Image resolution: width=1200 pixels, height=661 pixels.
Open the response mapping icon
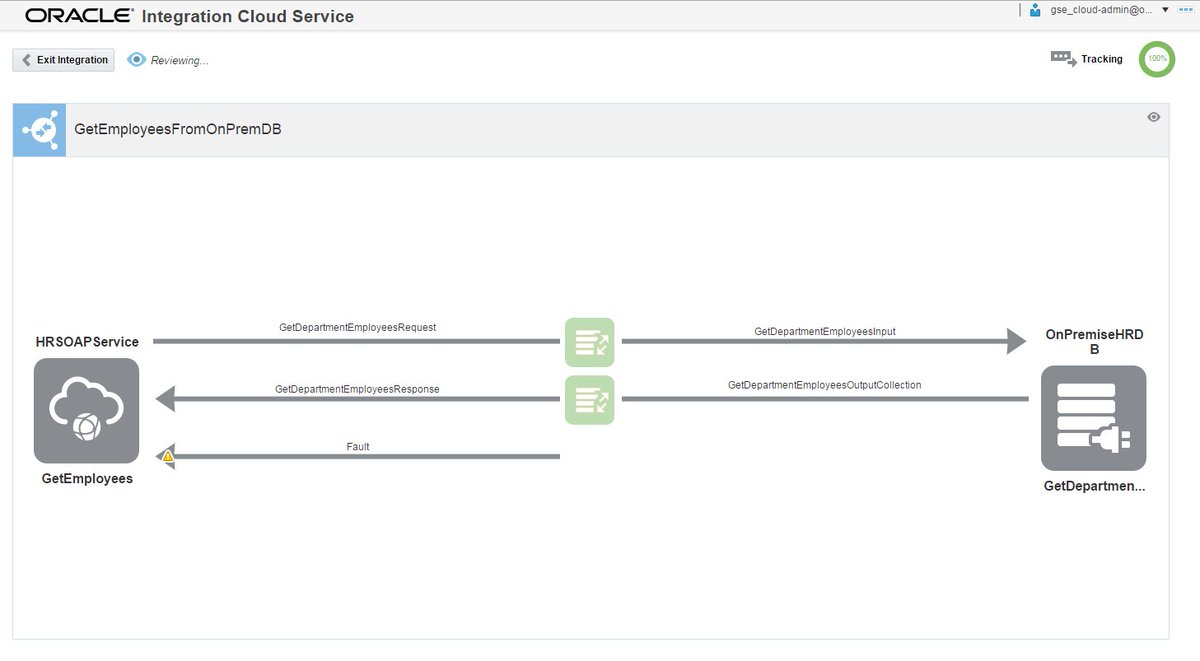point(589,399)
